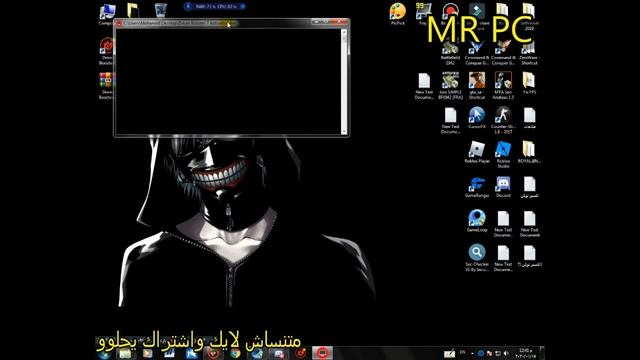640x360 pixels.
Task: Open the New Text Document left of Join SIMPLE
Action: (x=424, y=86)
